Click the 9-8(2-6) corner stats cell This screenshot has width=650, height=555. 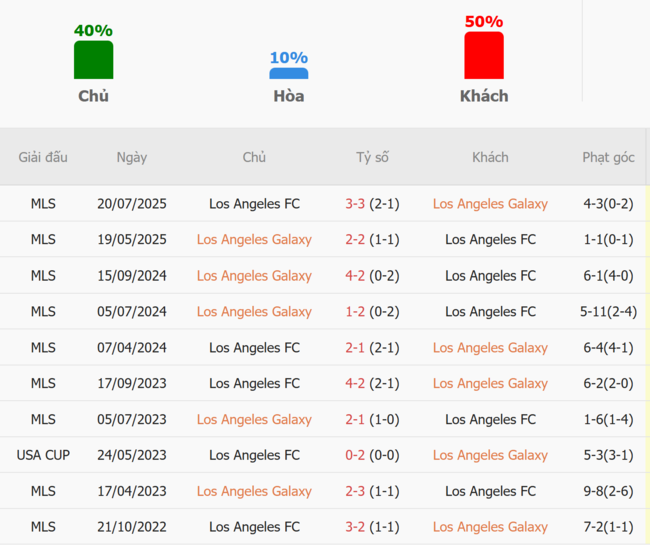(608, 491)
